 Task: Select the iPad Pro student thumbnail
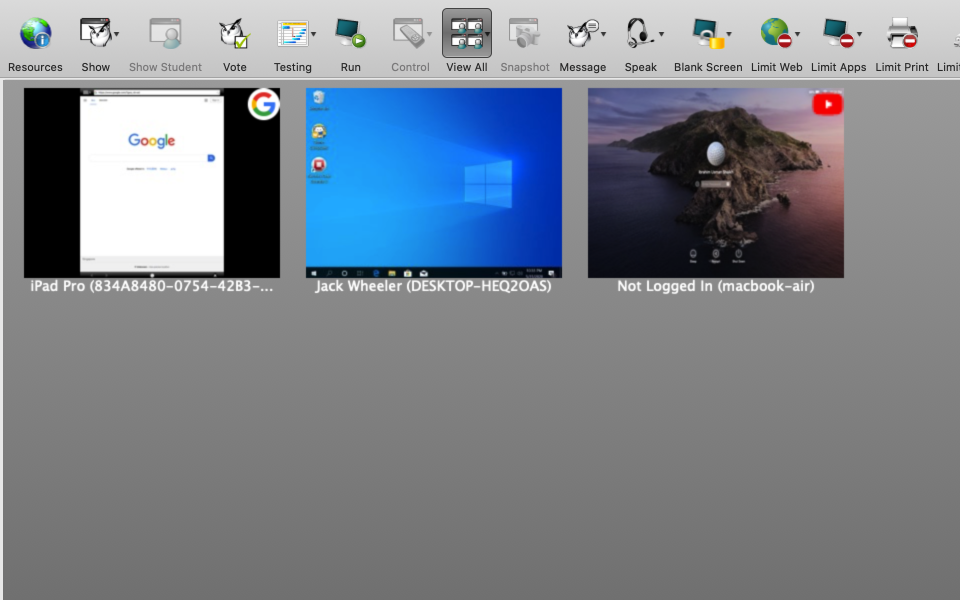[x=151, y=183]
